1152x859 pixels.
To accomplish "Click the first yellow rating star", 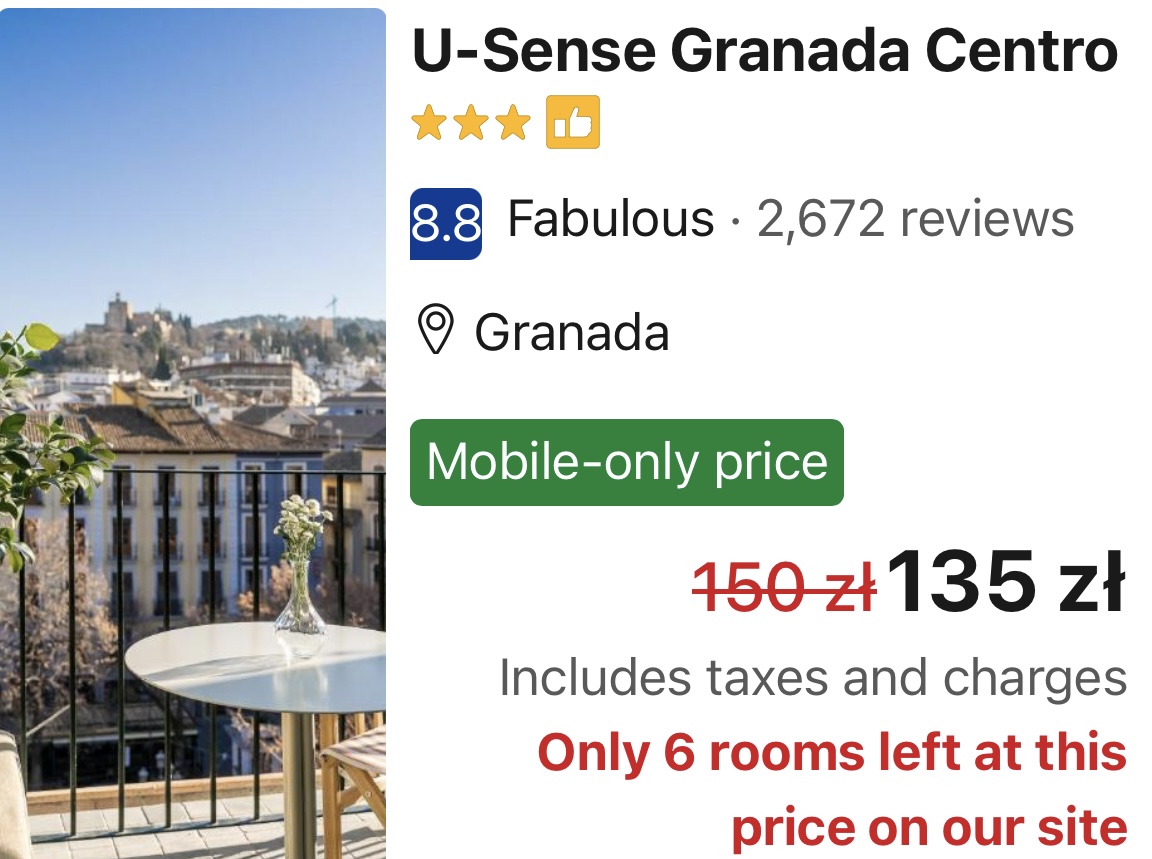I will pyautogui.click(x=428, y=122).
